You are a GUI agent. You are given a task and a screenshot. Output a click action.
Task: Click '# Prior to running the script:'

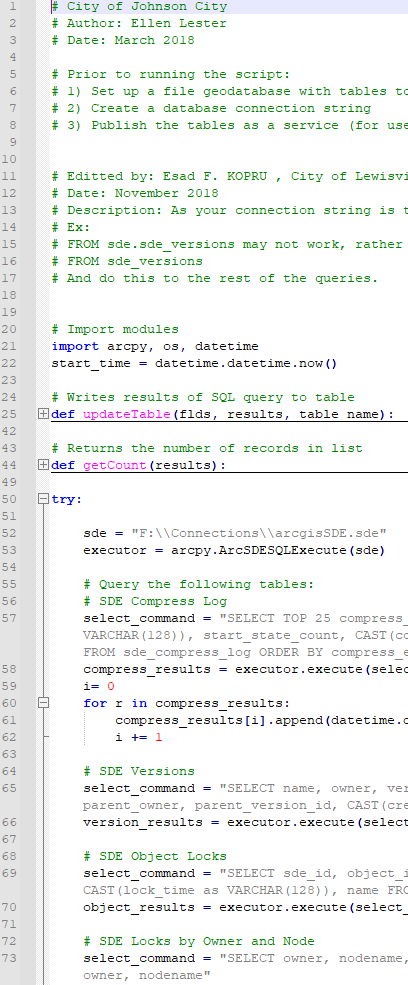171,75
